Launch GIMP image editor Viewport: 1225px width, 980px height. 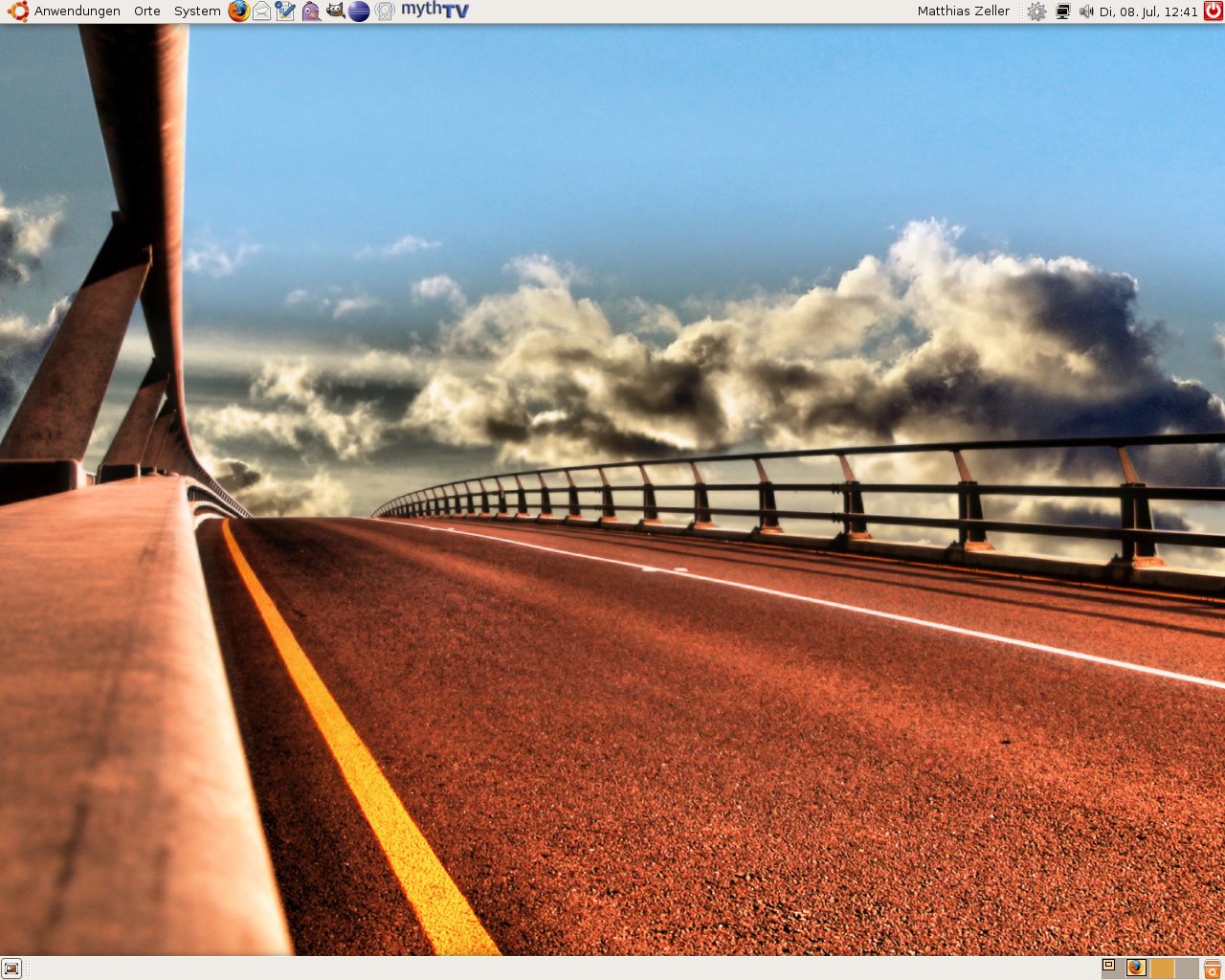tap(335, 11)
